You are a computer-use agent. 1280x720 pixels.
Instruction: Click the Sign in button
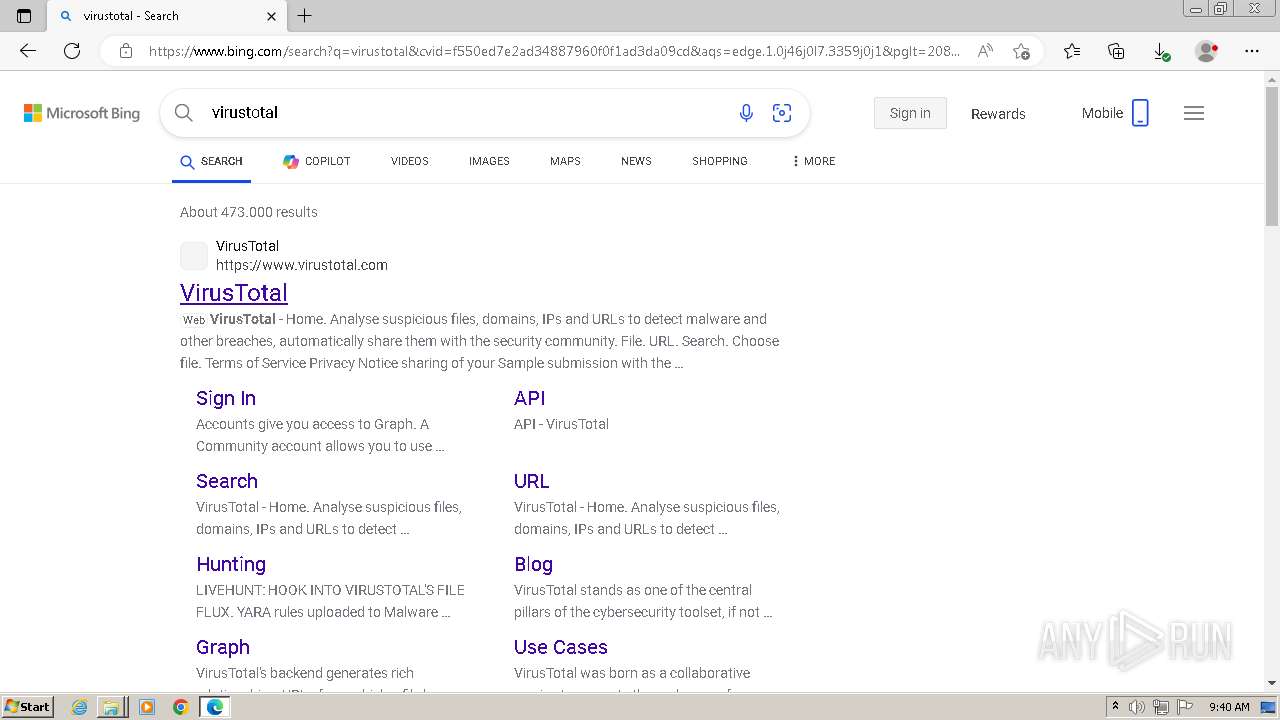(x=910, y=113)
